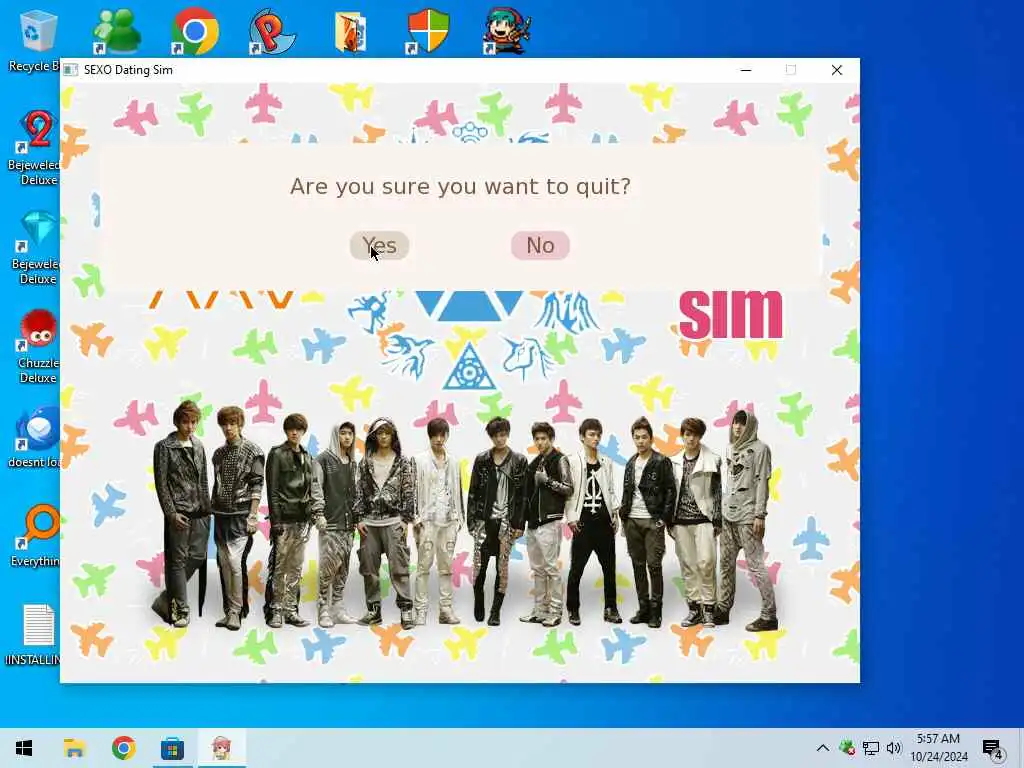
Task: Open the messenger buddies desktop shortcut
Action: click(116, 32)
